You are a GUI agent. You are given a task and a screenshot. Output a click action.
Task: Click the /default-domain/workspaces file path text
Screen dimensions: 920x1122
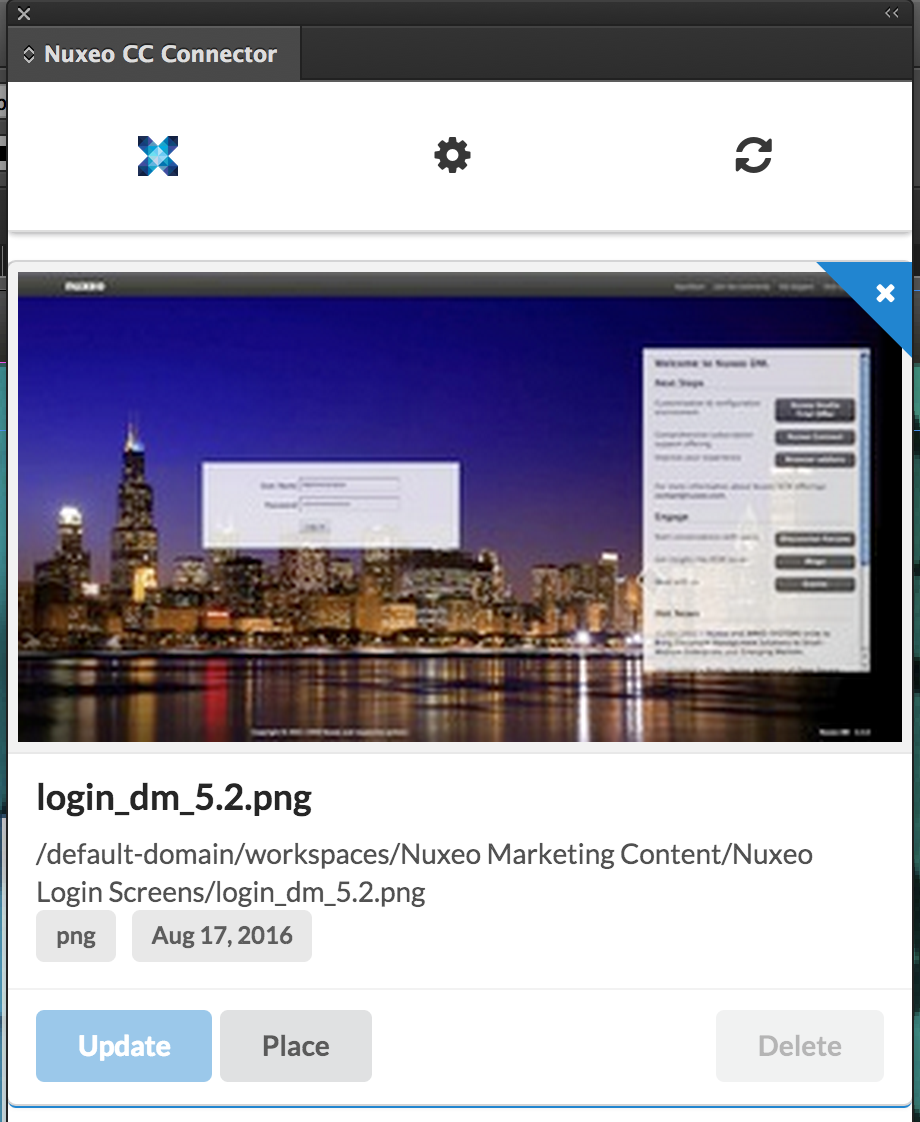click(424, 873)
